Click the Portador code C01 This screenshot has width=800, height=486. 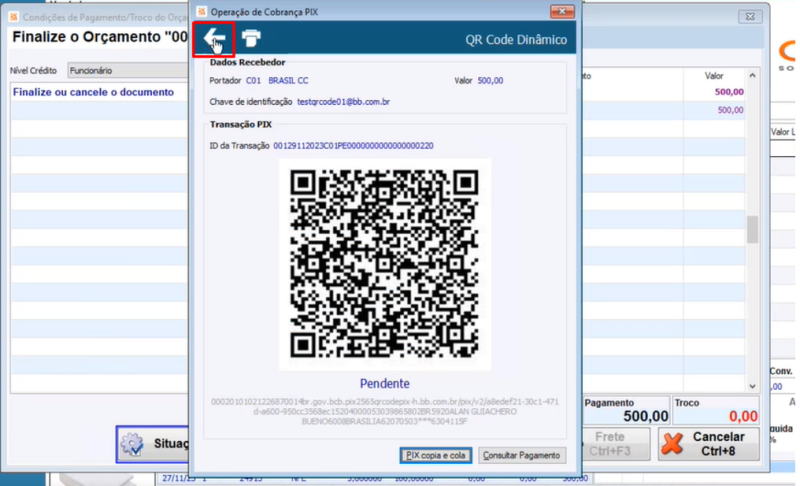[x=253, y=81]
